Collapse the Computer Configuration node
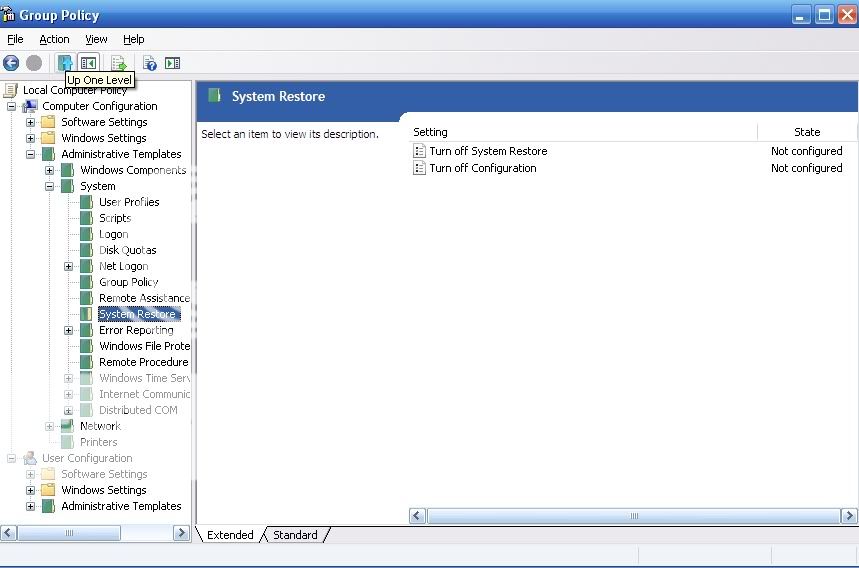The image size is (859, 568). point(12,106)
